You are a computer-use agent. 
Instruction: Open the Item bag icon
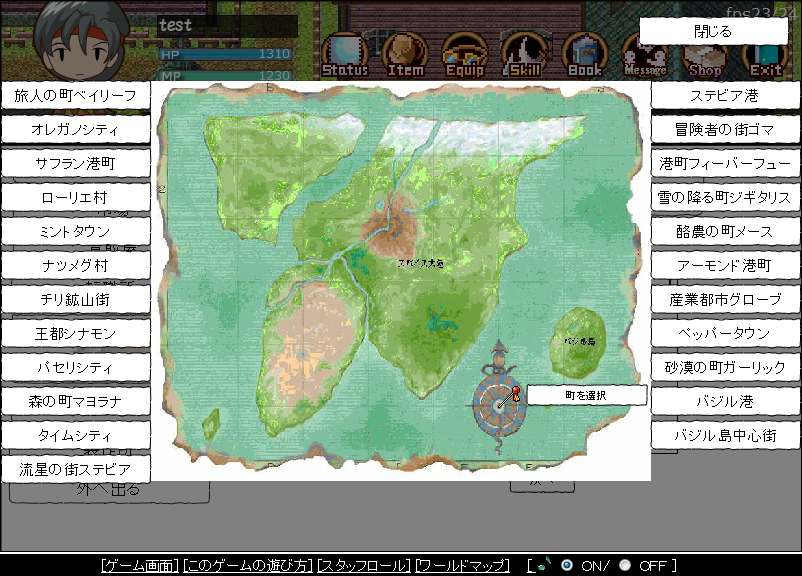point(405,54)
